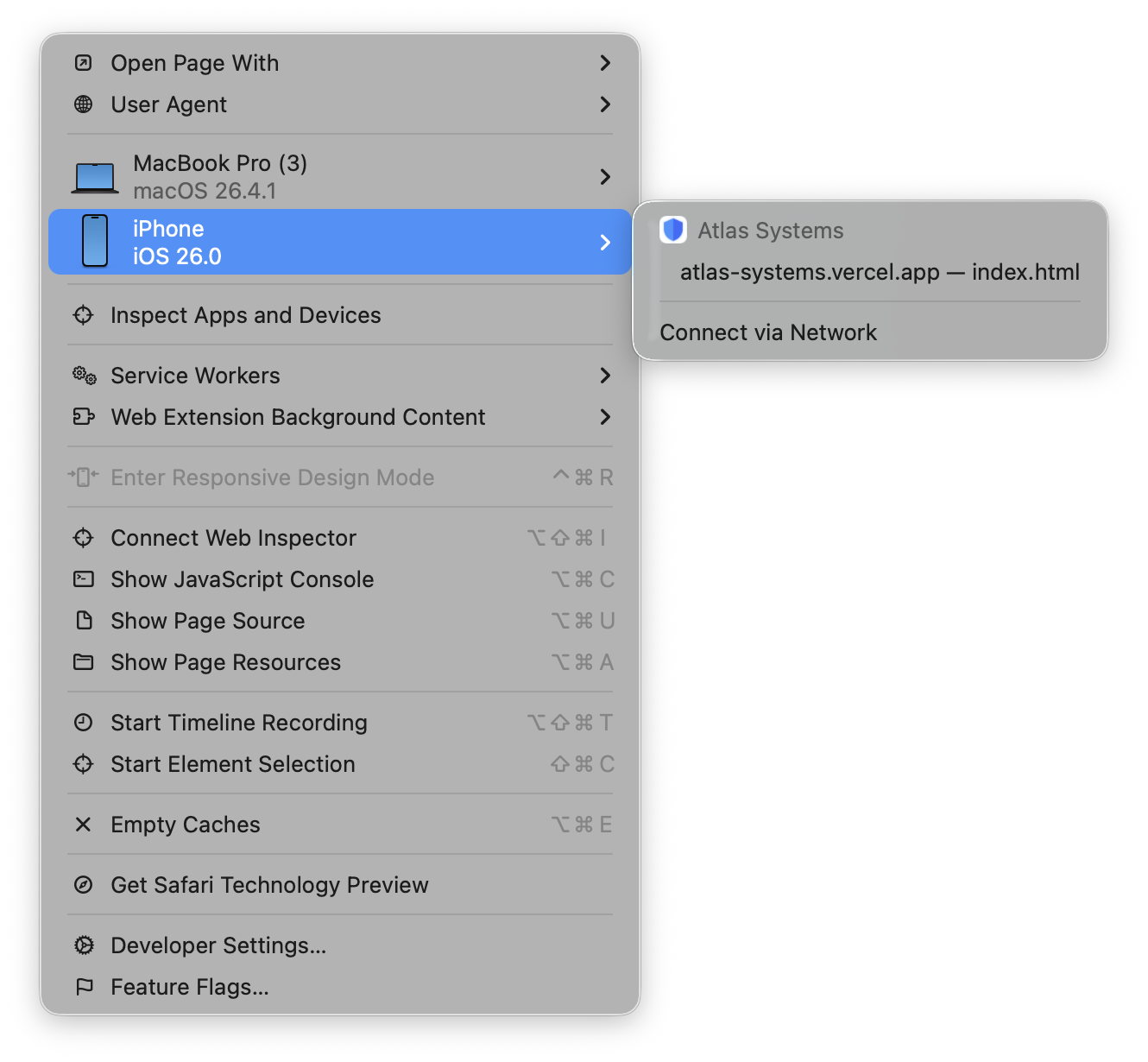The height and width of the screenshot is (1062, 1148).
Task: Click the Developer Settings gear icon
Action: pos(84,945)
